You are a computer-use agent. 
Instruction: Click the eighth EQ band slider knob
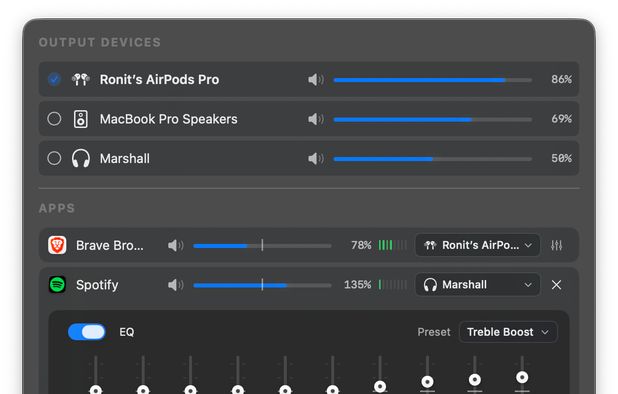pyautogui.click(x=427, y=382)
